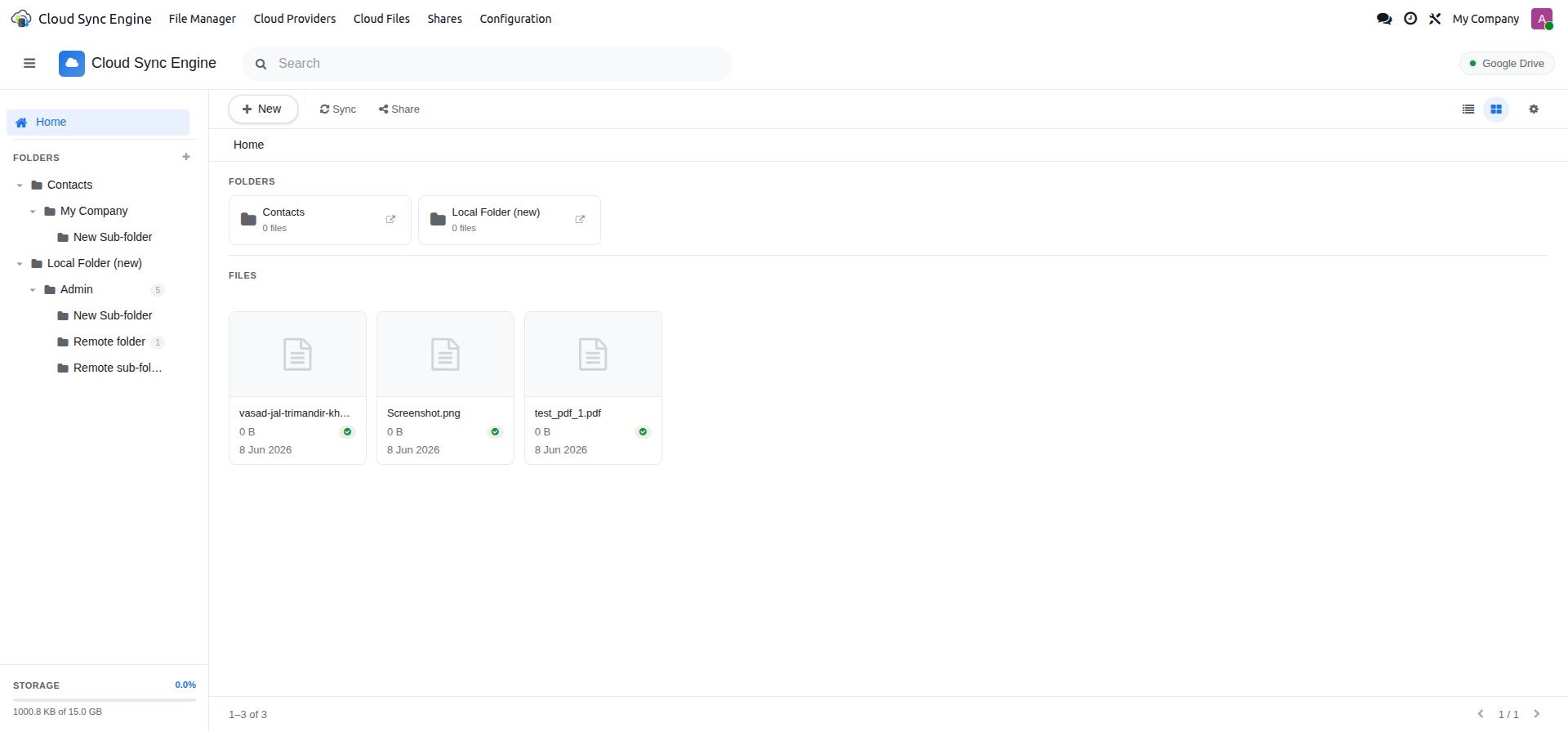Click the Google Drive provider badge
This screenshot has width=1568, height=732.
[x=1507, y=64]
